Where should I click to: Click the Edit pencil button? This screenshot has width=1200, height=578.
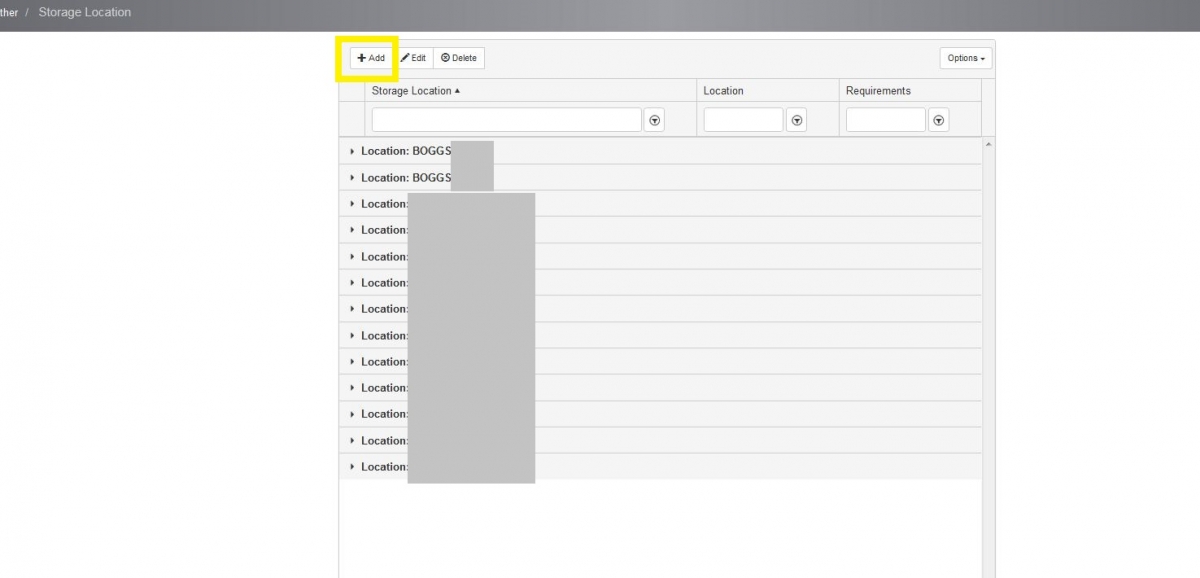[x=413, y=58]
